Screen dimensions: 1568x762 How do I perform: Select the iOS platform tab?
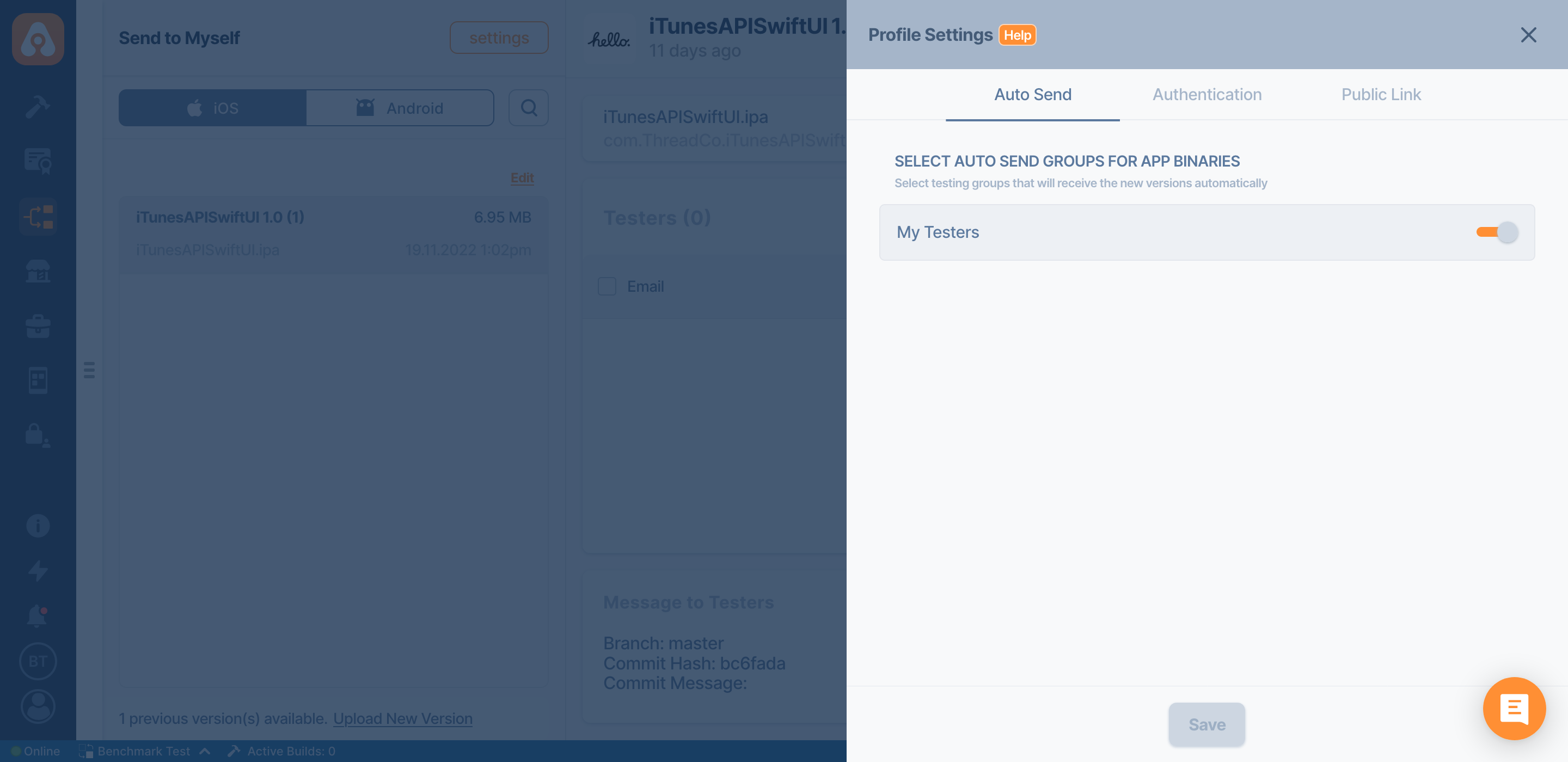pos(212,108)
